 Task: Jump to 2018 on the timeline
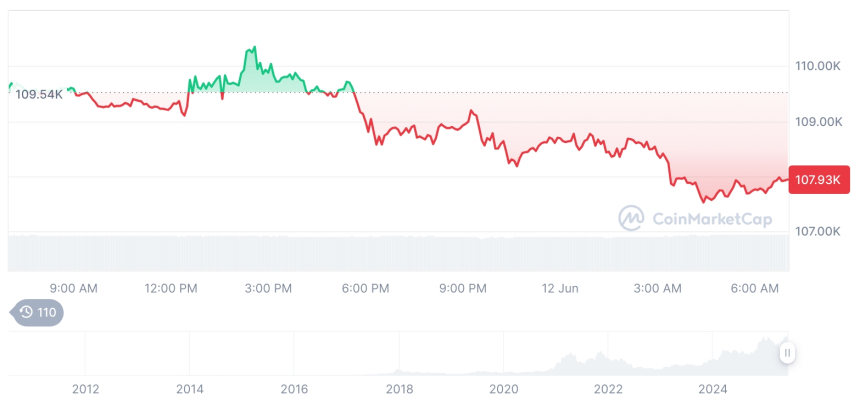pyautogui.click(x=399, y=388)
